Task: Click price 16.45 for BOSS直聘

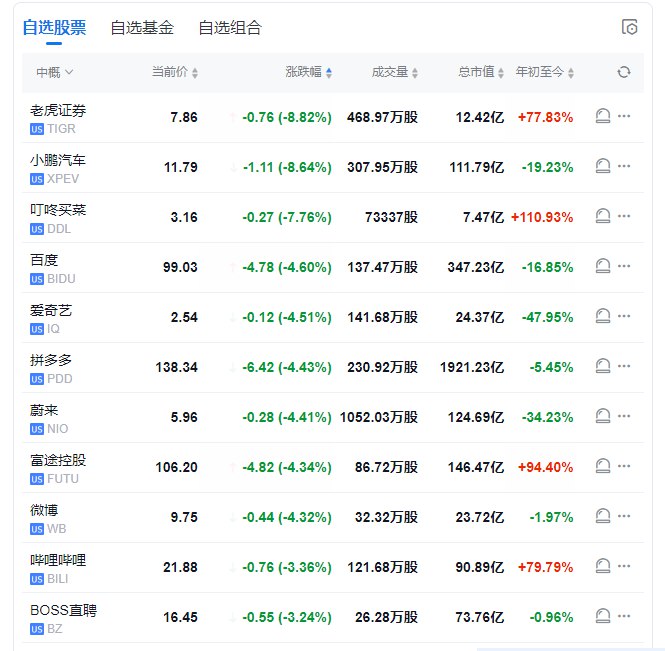Action: click(180, 617)
